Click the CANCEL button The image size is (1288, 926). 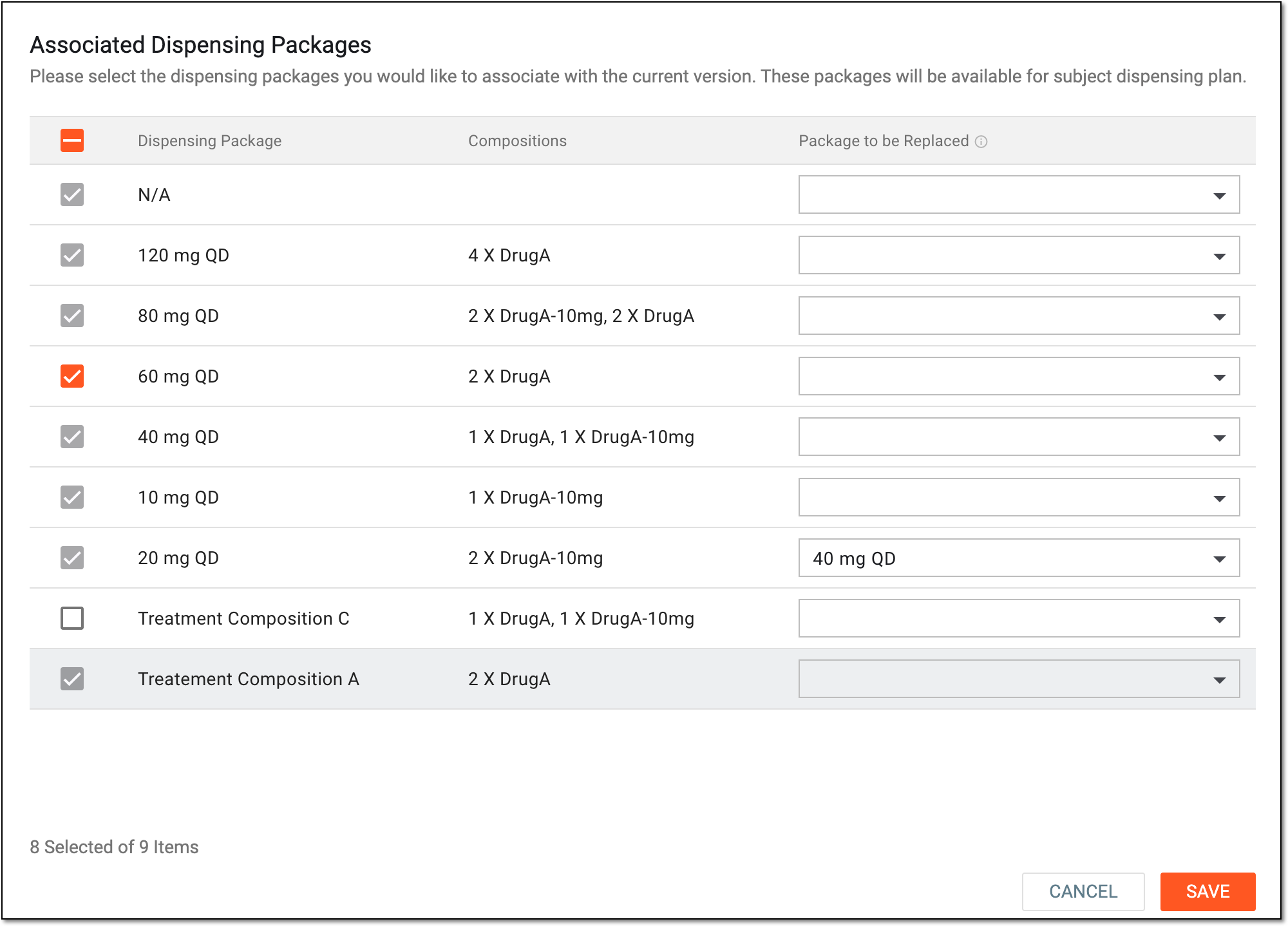point(1083,891)
